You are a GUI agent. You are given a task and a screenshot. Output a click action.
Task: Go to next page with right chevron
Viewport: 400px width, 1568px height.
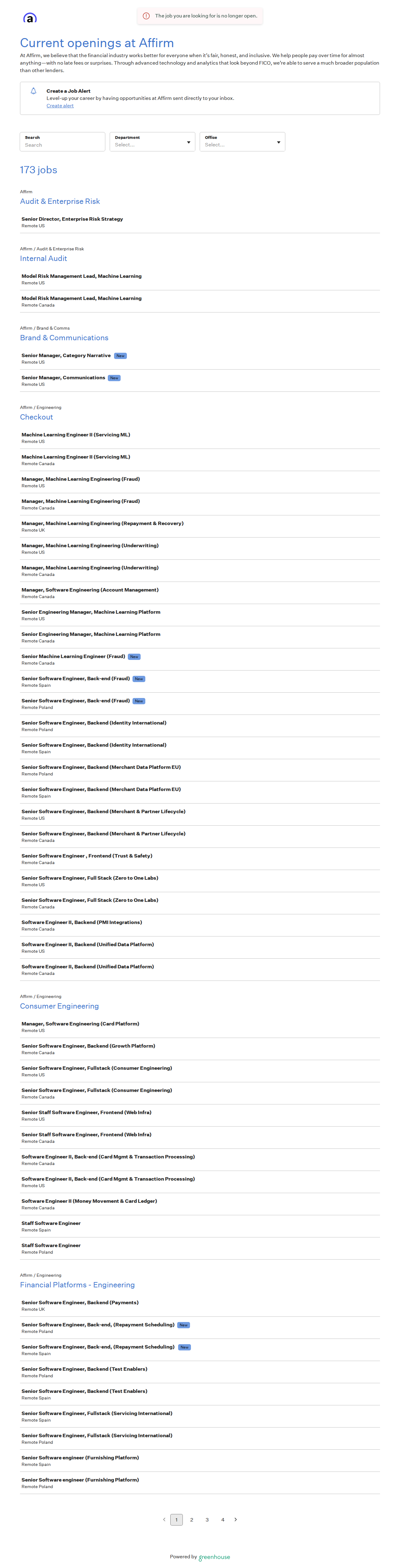click(x=236, y=1519)
